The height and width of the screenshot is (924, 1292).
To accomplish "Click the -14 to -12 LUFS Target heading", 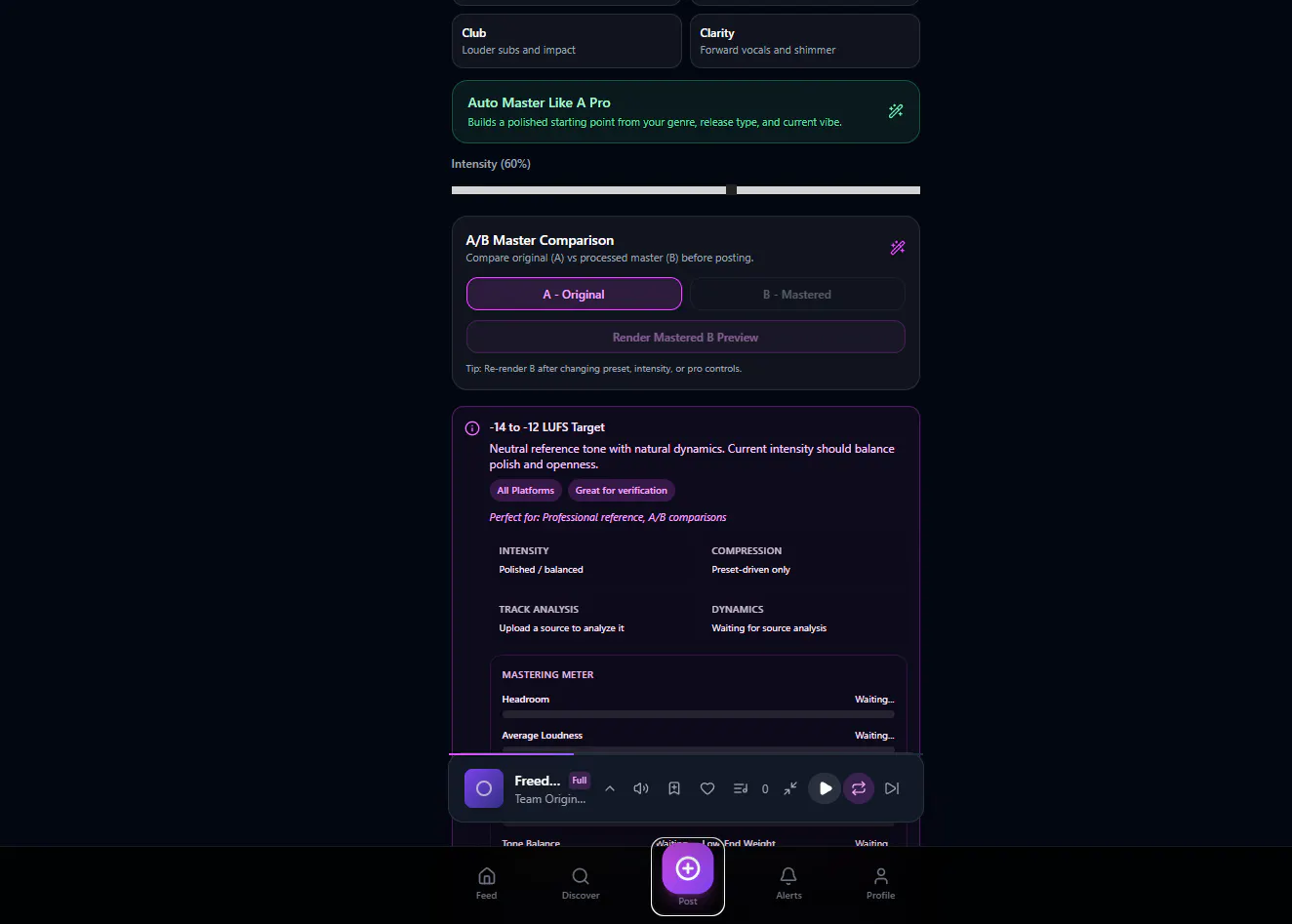I will click(x=547, y=427).
